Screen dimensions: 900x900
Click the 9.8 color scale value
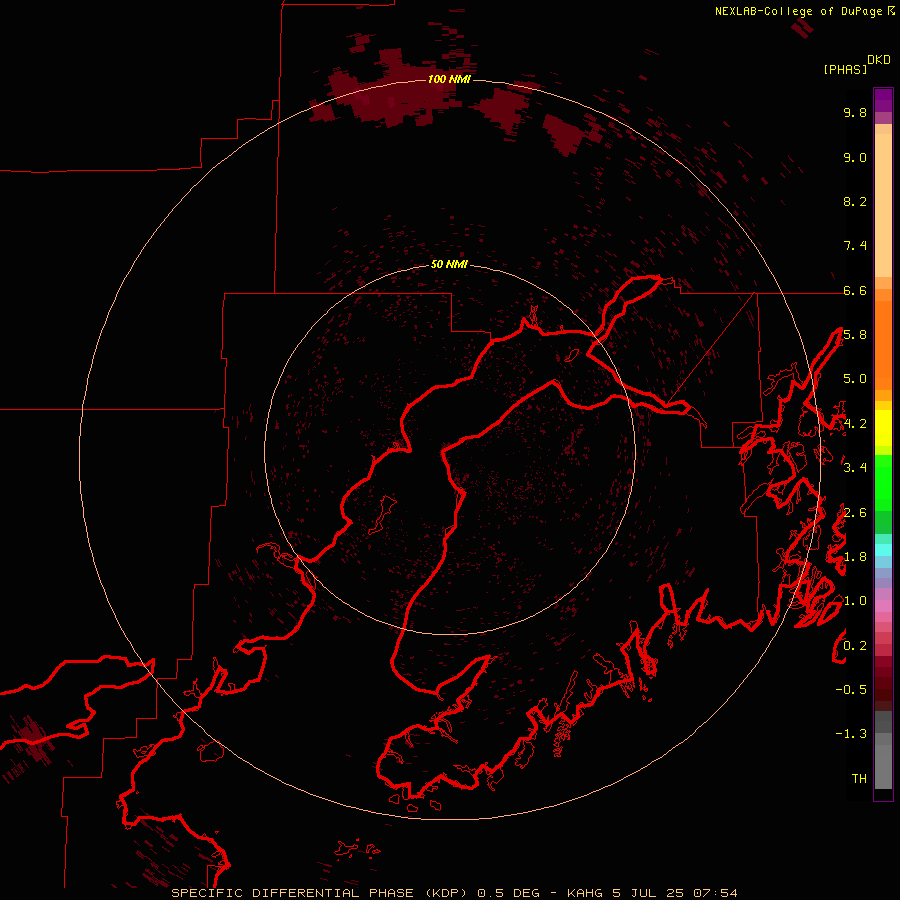pyautogui.click(x=855, y=112)
